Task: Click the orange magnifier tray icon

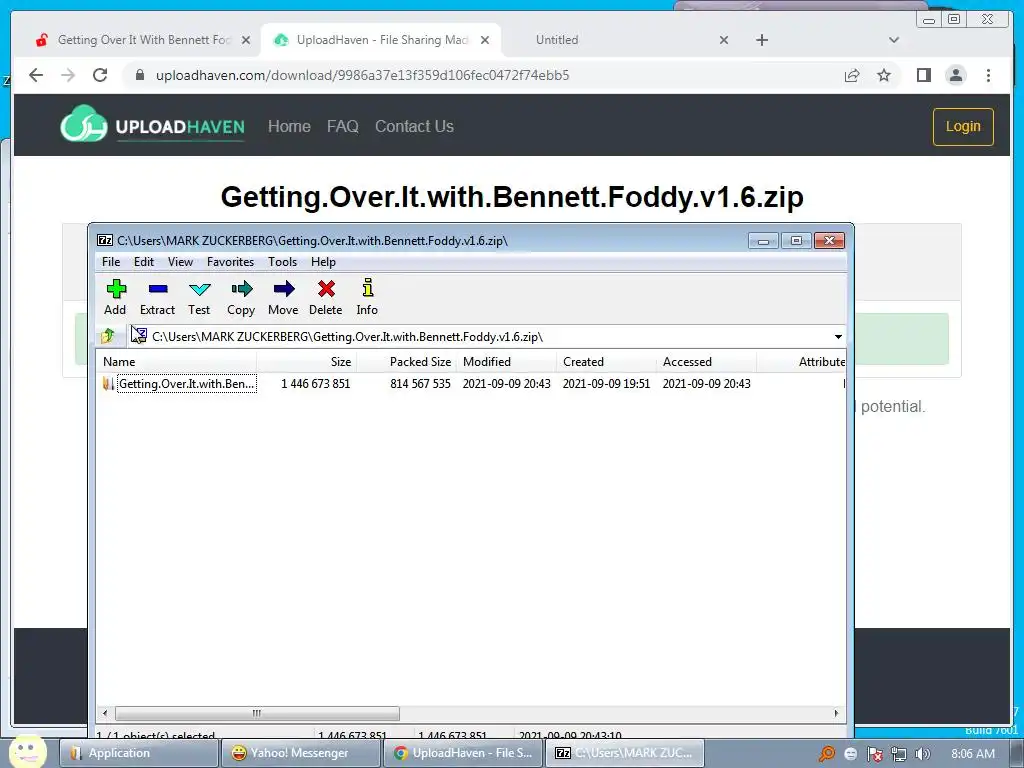Action: click(x=826, y=754)
